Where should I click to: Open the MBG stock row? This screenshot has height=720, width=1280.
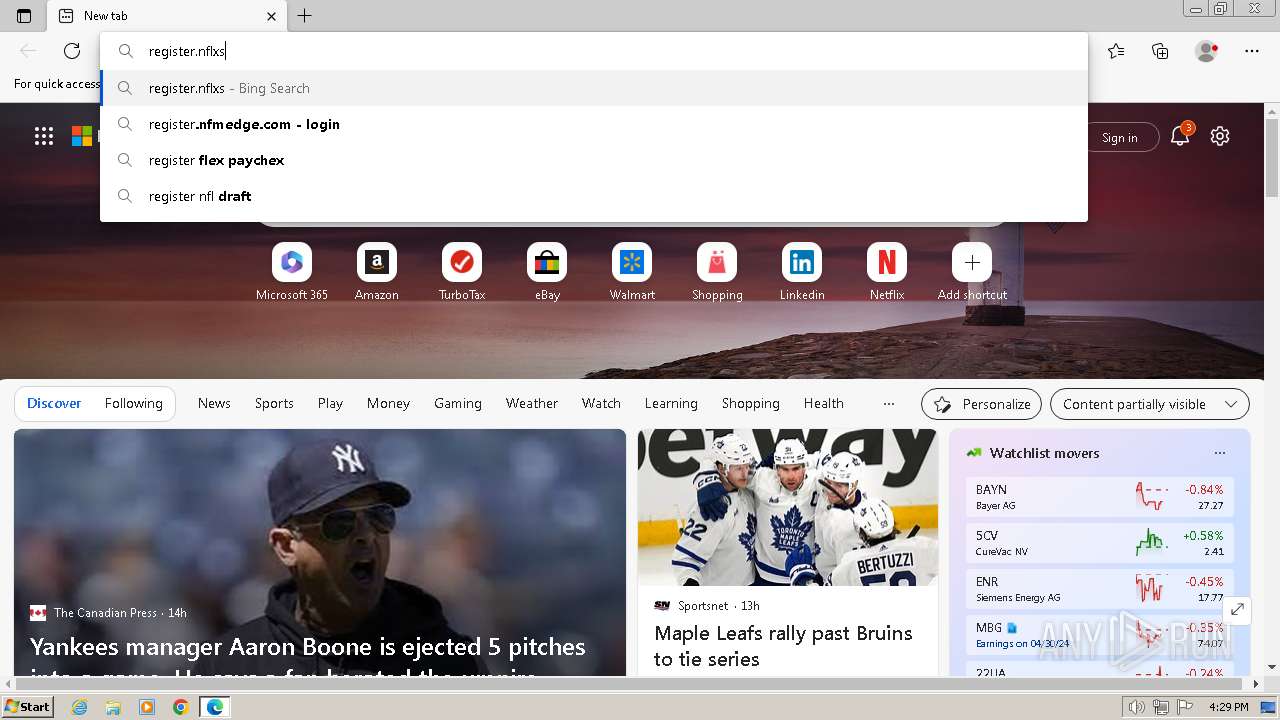1100,635
